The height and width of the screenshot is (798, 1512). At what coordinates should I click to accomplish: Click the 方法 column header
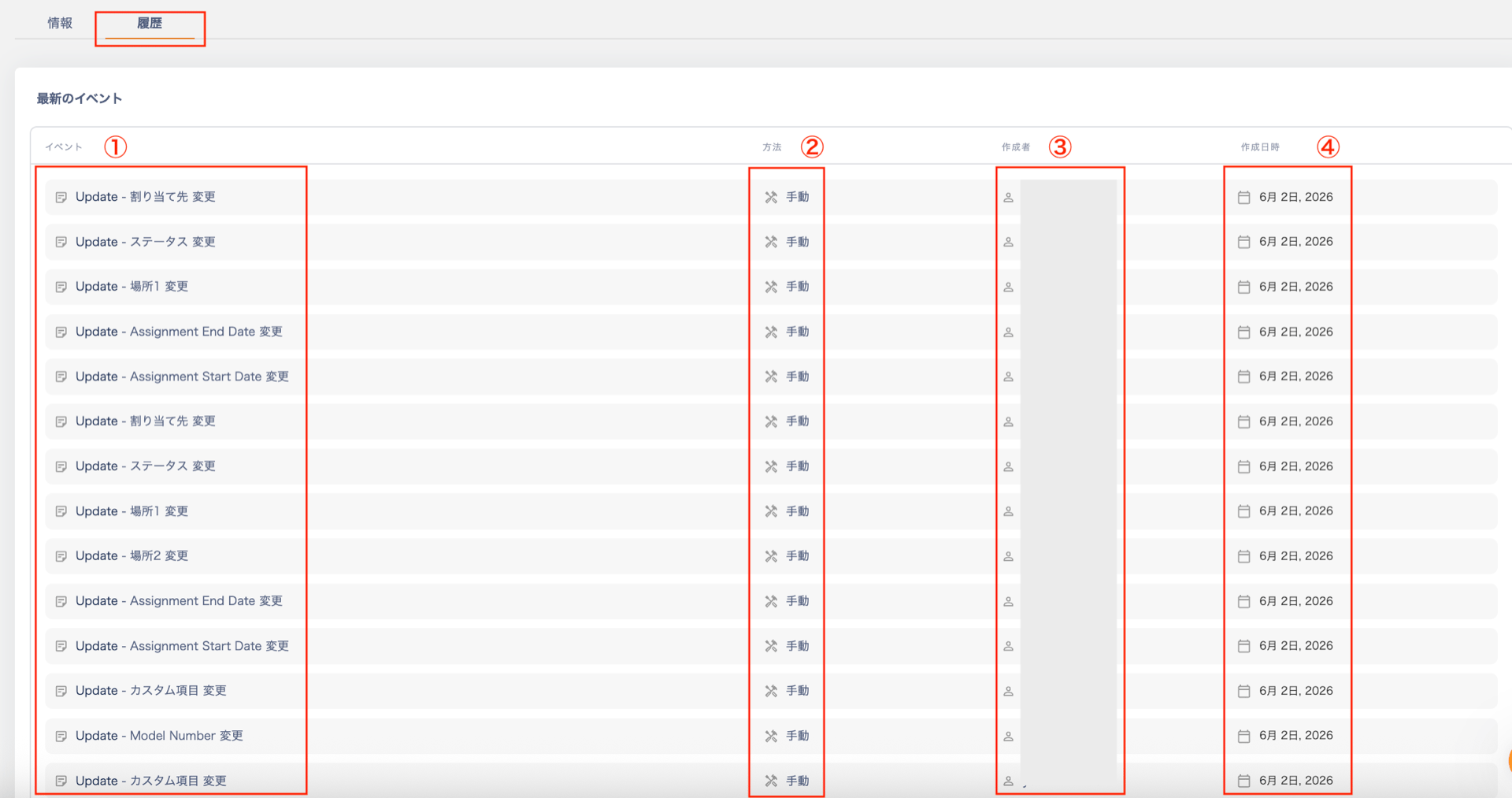click(772, 147)
